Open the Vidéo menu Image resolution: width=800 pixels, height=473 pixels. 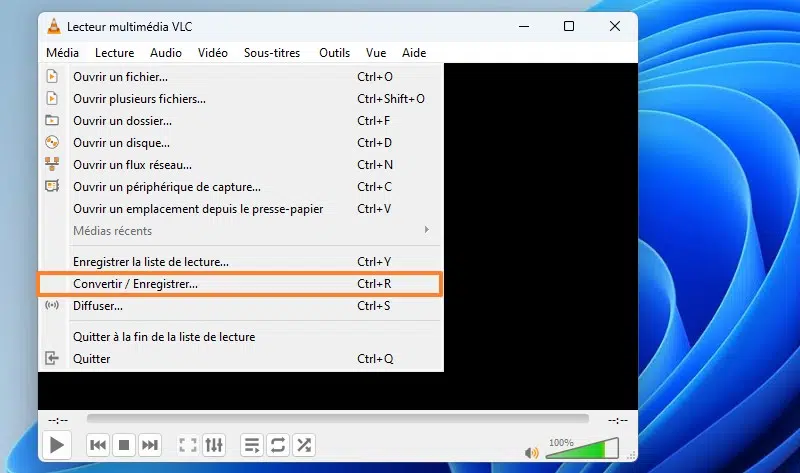coord(213,53)
